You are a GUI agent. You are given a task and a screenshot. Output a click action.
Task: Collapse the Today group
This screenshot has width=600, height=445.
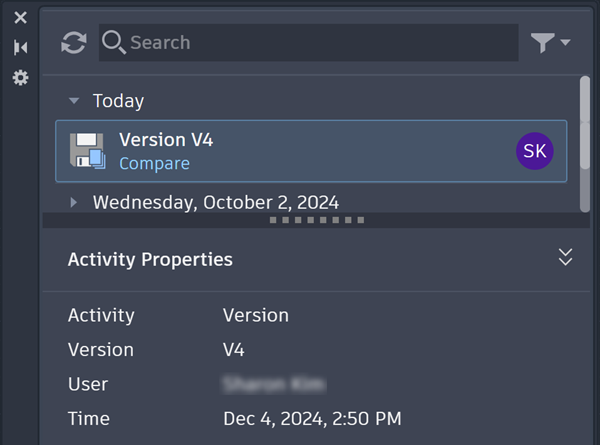point(74,101)
